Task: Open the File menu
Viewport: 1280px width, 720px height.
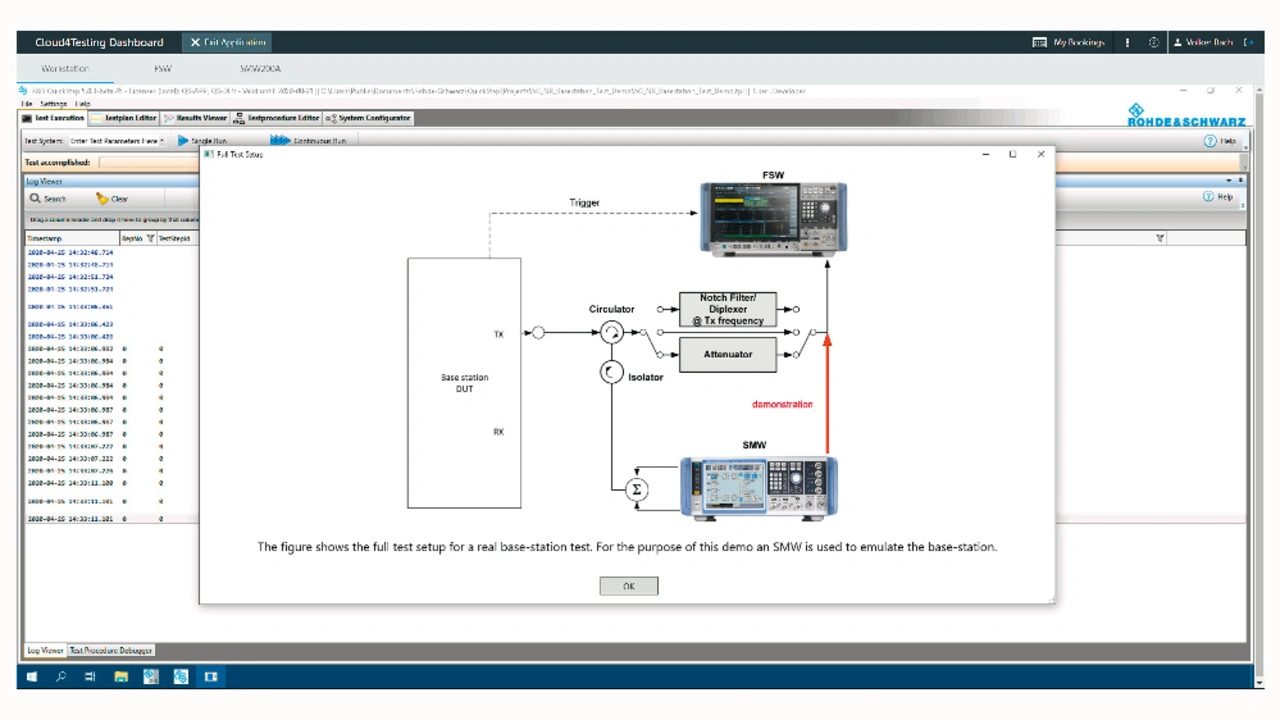Action: pyautogui.click(x=27, y=104)
